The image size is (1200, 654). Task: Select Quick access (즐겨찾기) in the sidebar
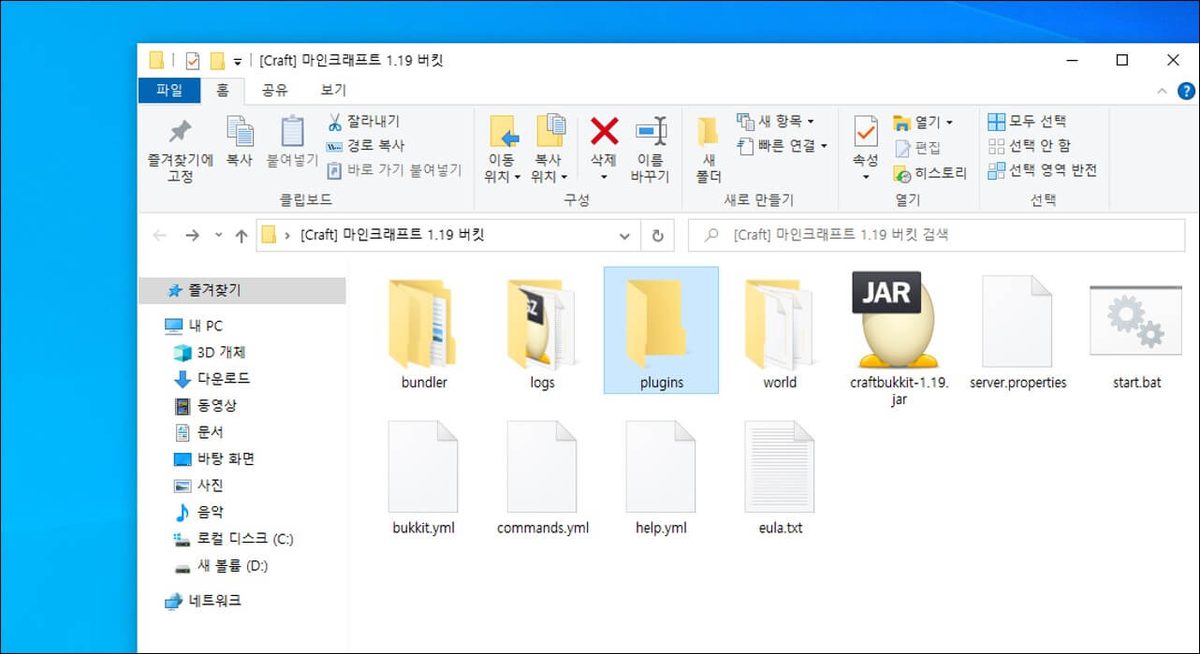pyautogui.click(x=242, y=290)
